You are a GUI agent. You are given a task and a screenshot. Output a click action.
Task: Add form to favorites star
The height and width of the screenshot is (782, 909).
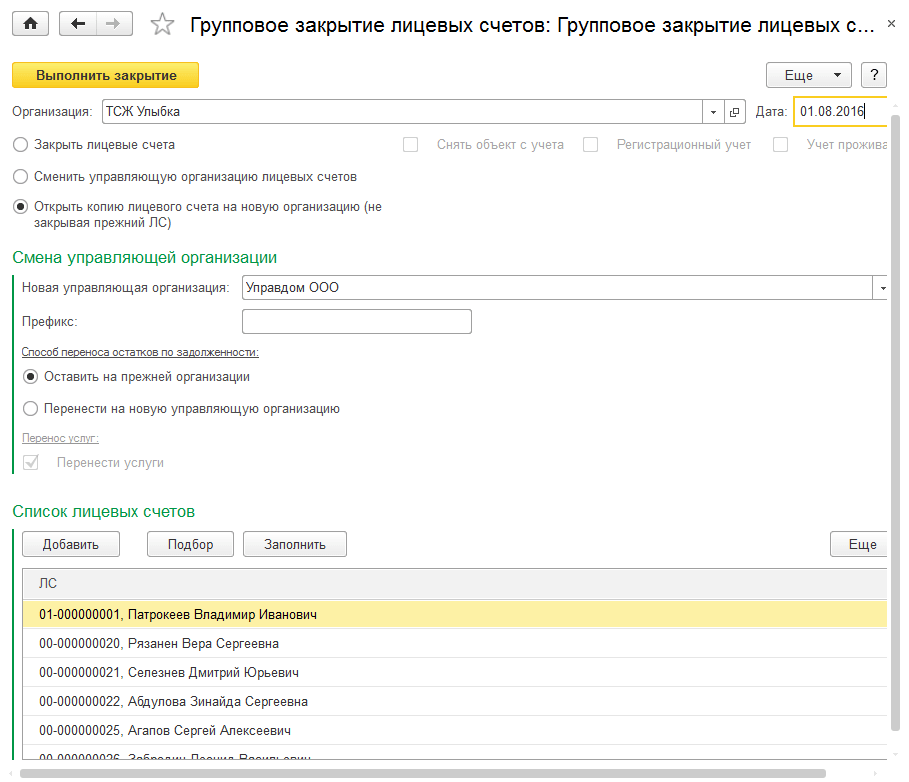click(x=162, y=25)
